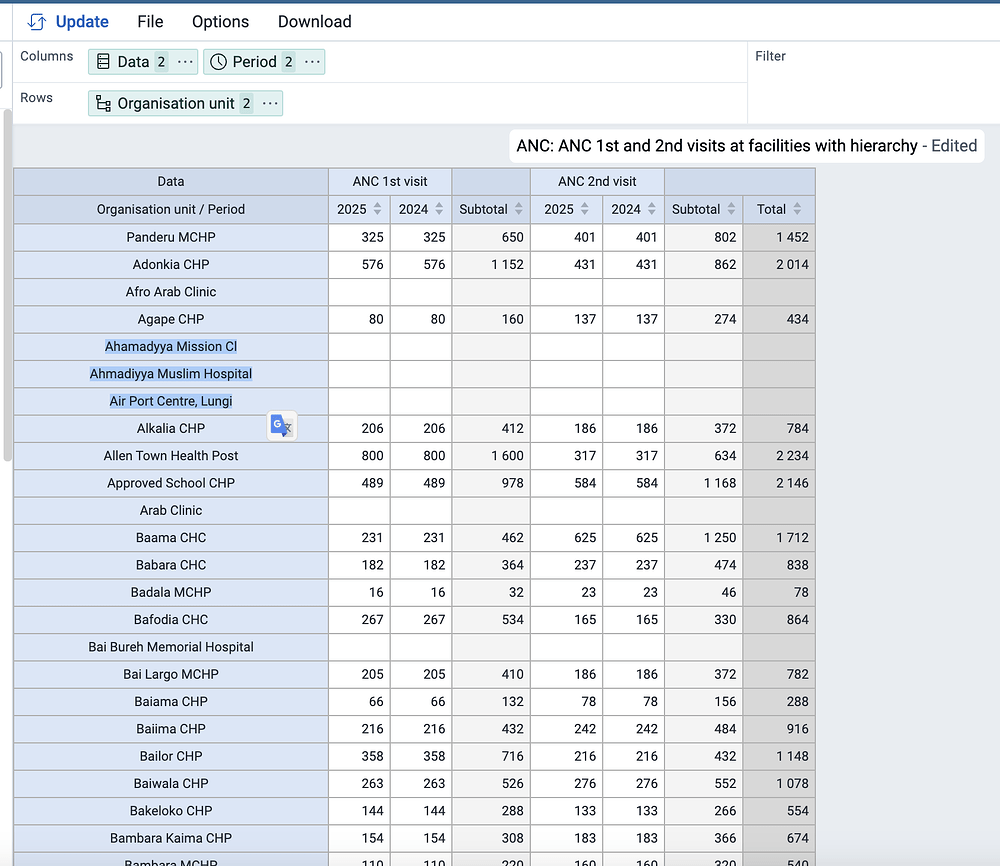Screen dimensions: 1000x866
Task: Select the Bakeloko CHP row label
Action: click(x=171, y=811)
